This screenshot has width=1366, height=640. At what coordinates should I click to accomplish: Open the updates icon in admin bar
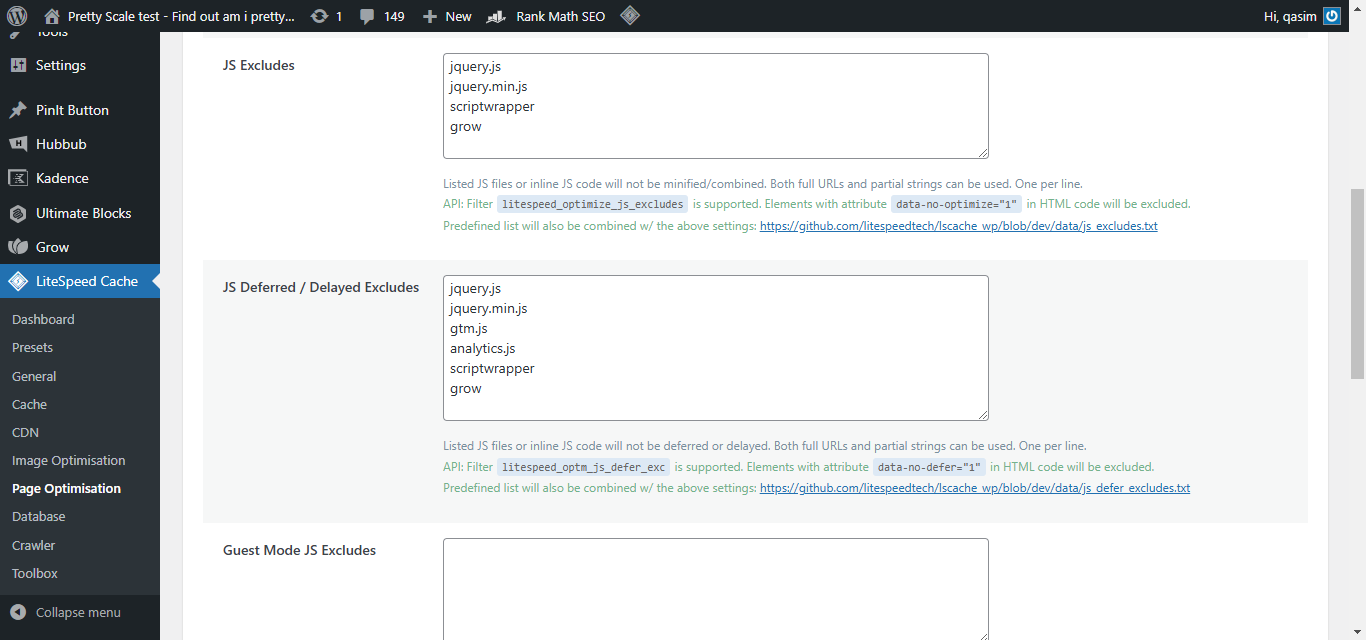(x=319, y=16)
